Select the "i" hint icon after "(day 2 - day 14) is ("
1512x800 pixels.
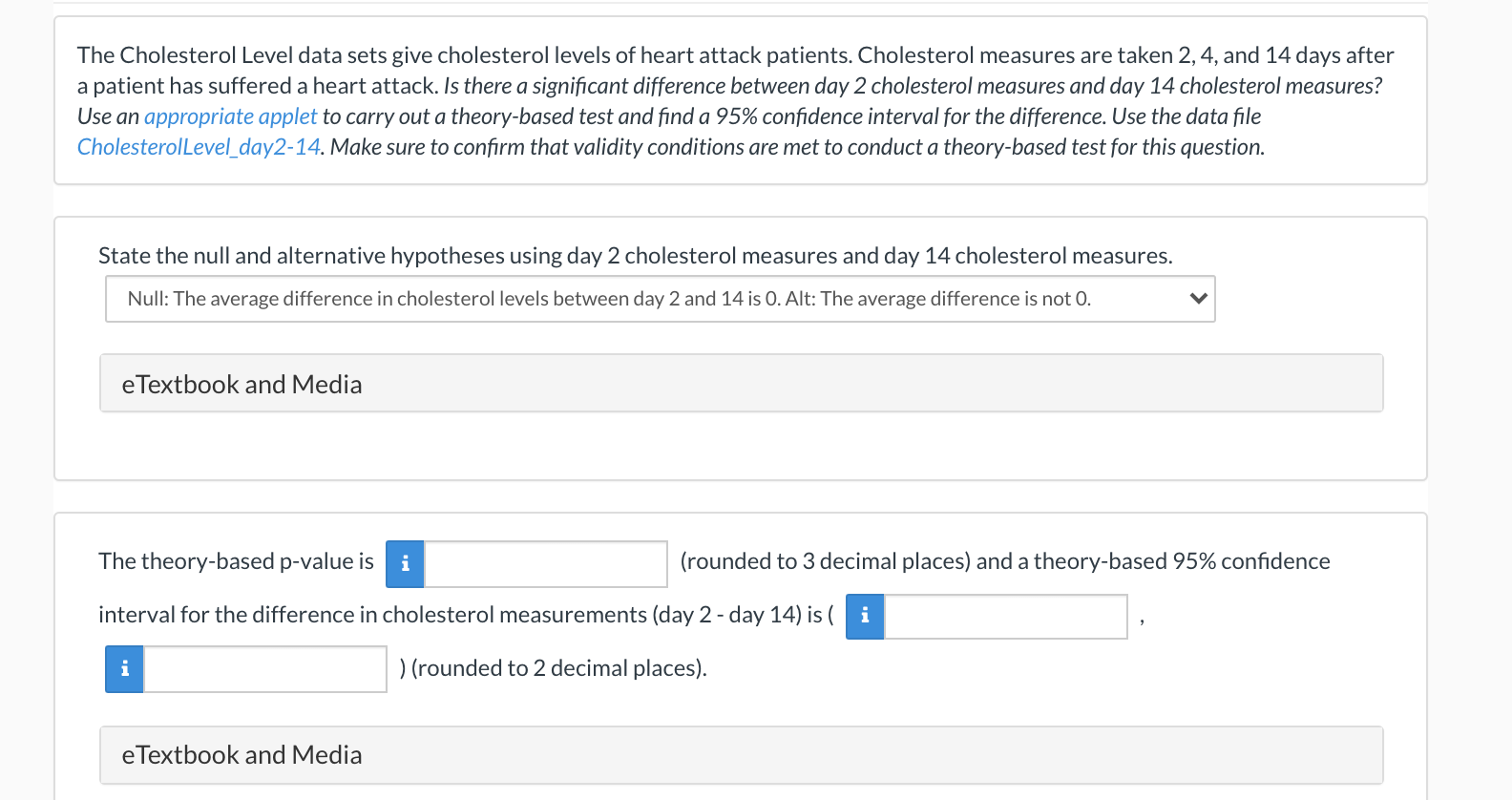pyautogui.click(x=864, y=616)
